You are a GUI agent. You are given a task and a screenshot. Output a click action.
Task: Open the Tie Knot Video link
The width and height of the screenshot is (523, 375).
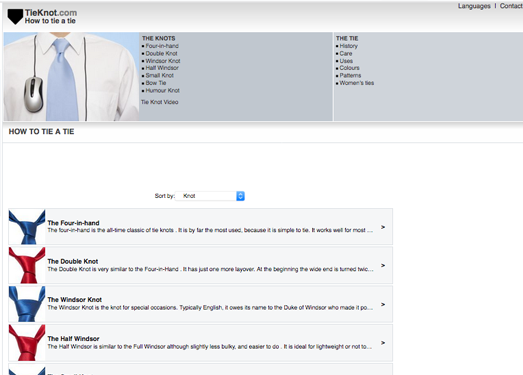click(159, 102)
